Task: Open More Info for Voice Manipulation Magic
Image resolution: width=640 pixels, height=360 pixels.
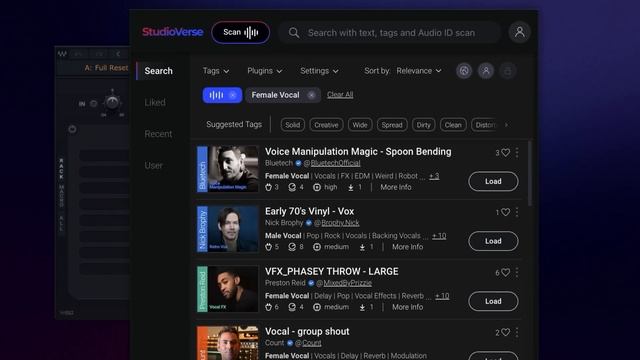Action: point(396,187)
